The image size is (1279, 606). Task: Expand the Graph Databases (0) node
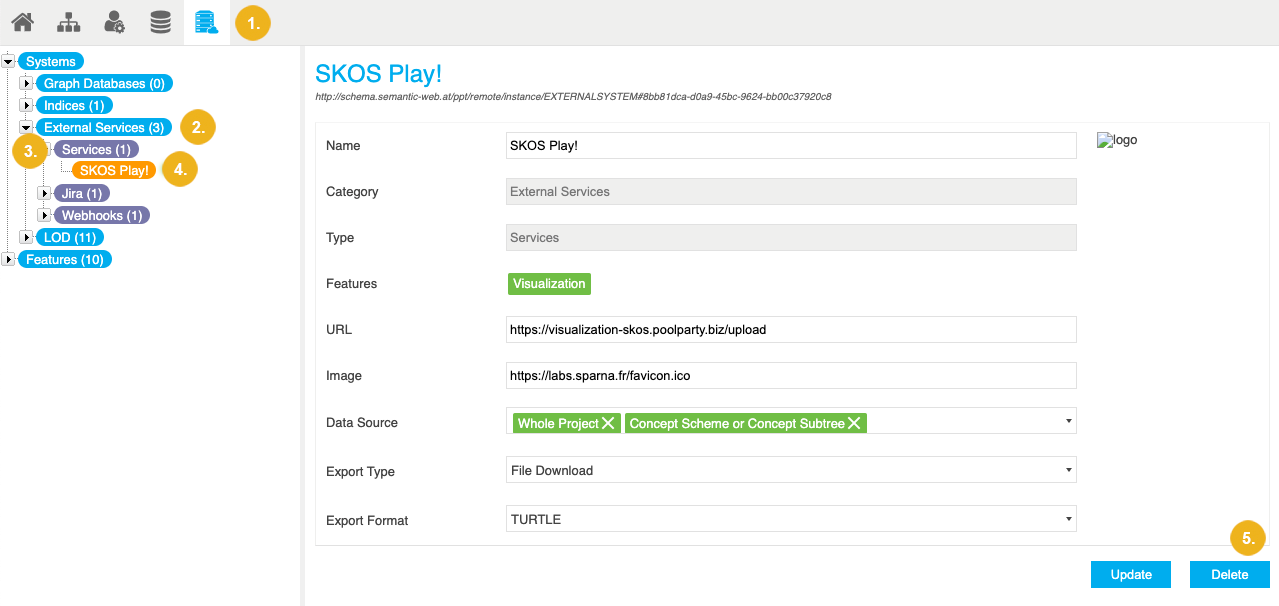click(26, 84)
